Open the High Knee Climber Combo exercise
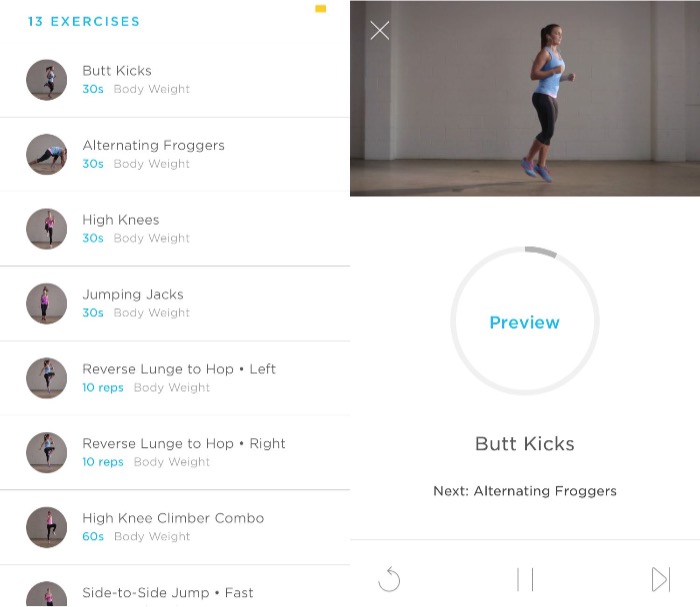 pyautogui.click(x=175, y=527)
